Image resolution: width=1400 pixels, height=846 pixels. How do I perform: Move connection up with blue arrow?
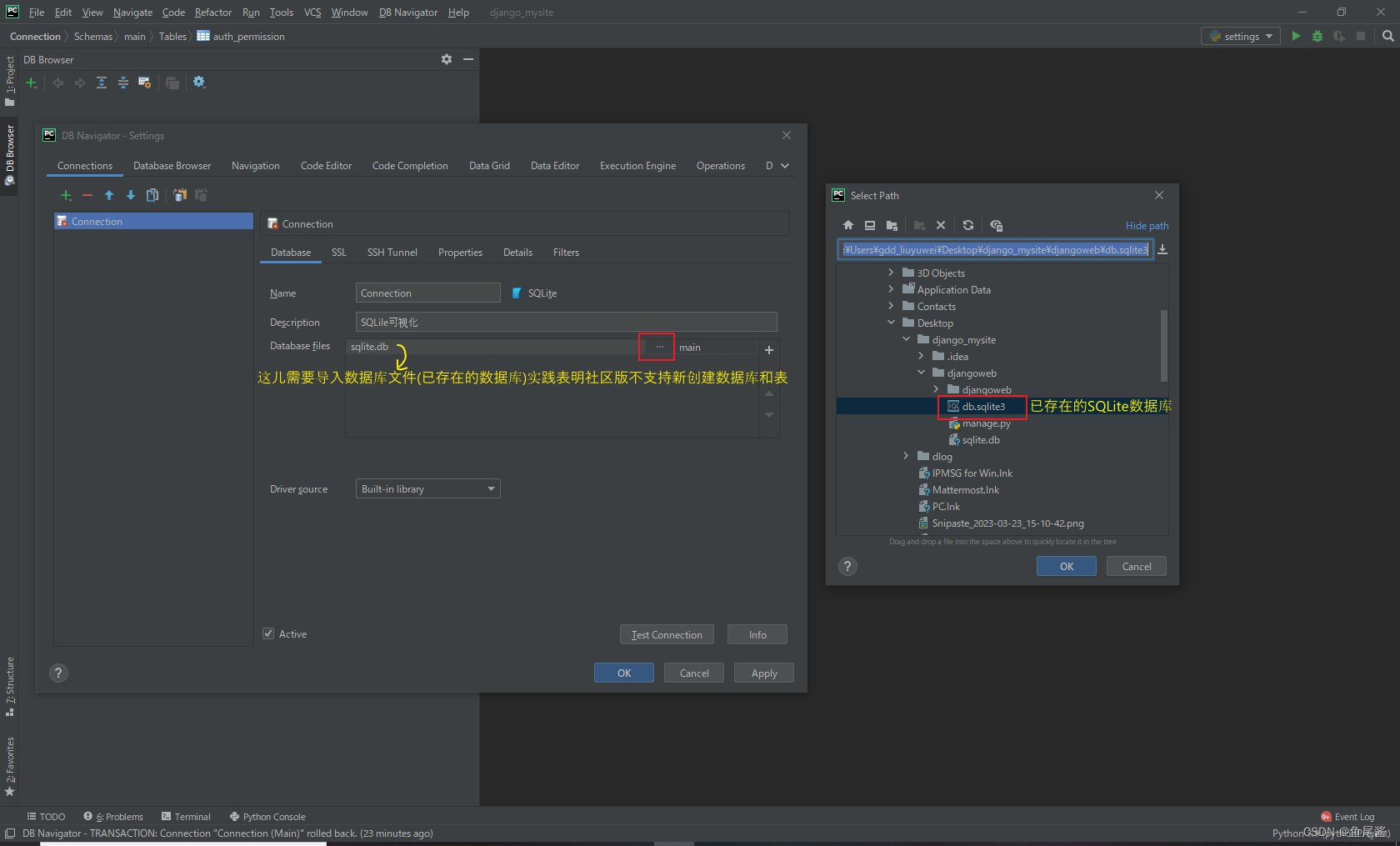pos(109,195)
